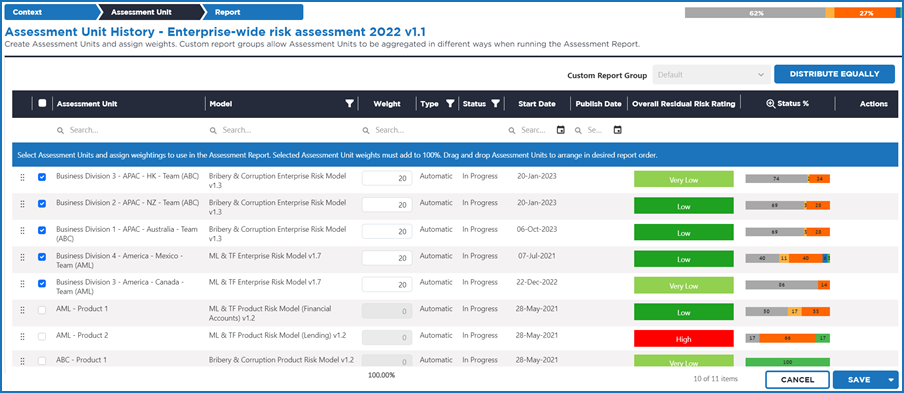904x393 pixels.
Task: Edit weight field for Business Division 2 NZ
Action: 387,205
